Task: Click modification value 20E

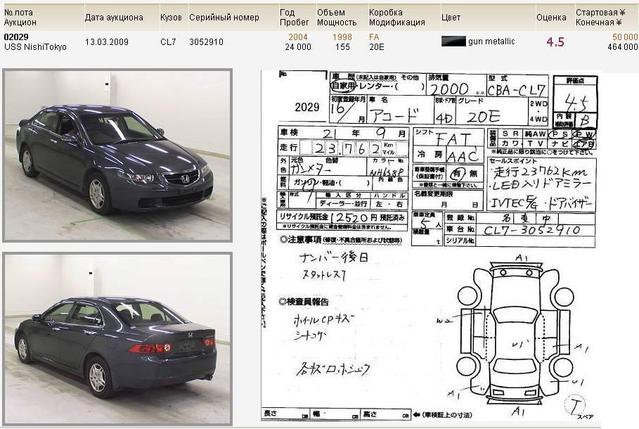Action: pos(377,47)
